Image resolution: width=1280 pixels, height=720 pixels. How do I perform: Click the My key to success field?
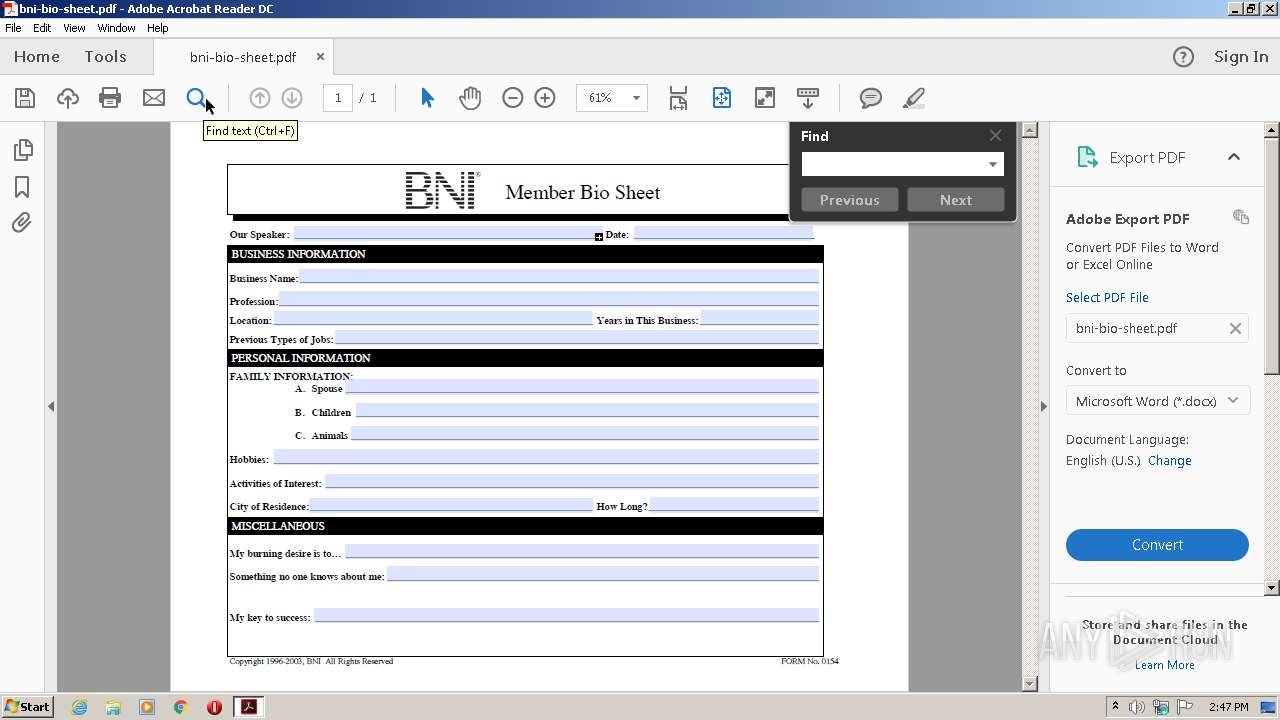click(x=566, y=616)
